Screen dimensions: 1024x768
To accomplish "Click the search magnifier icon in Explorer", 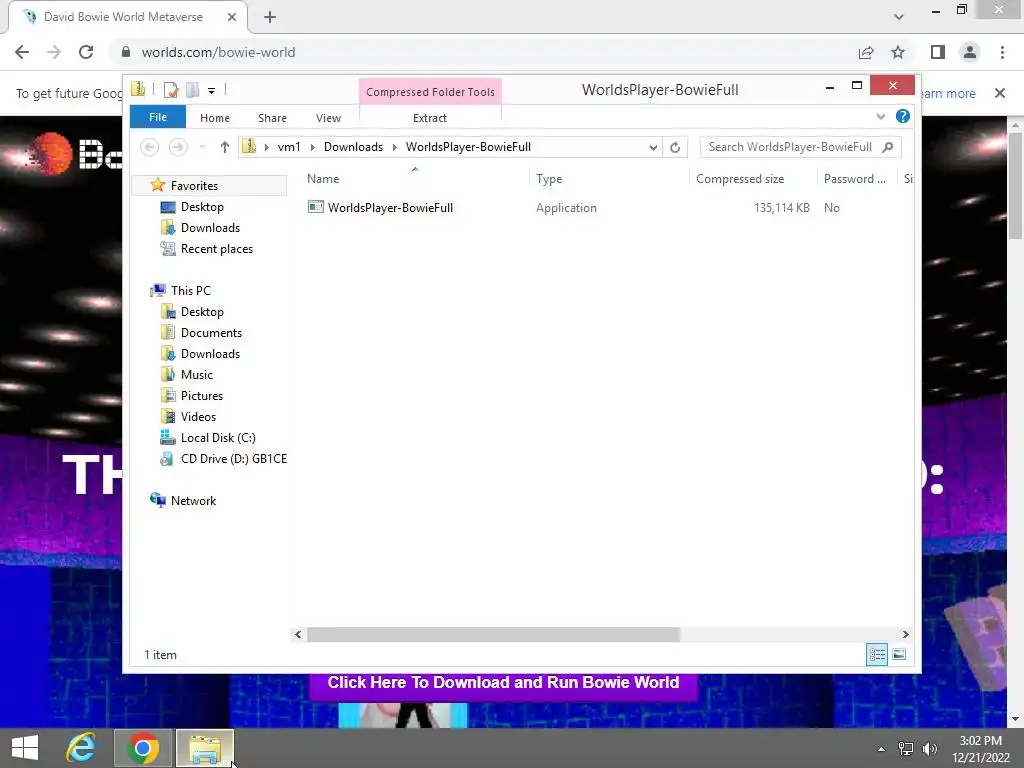I will (x=888, y=147).
